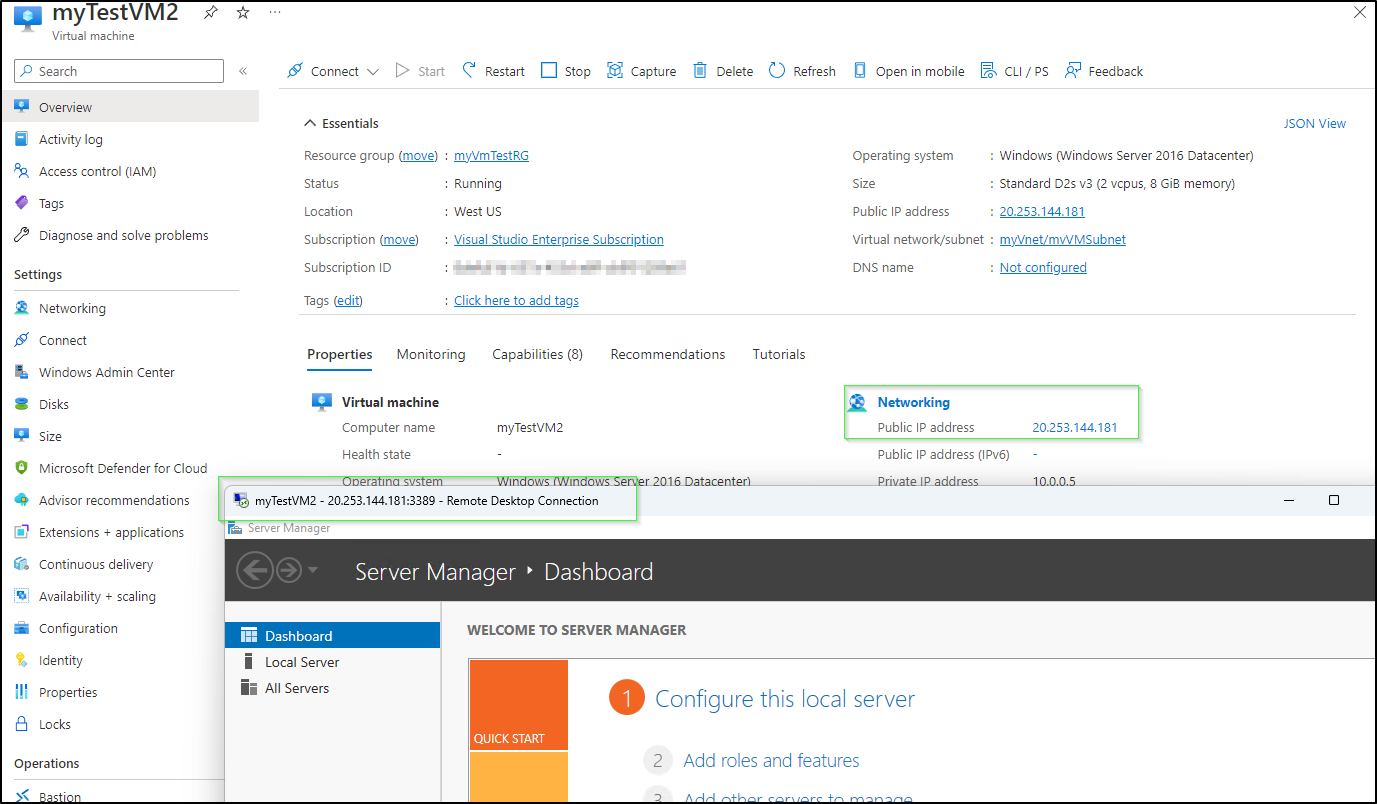
Task: Capture the VM image
Action: click(641, 71)
